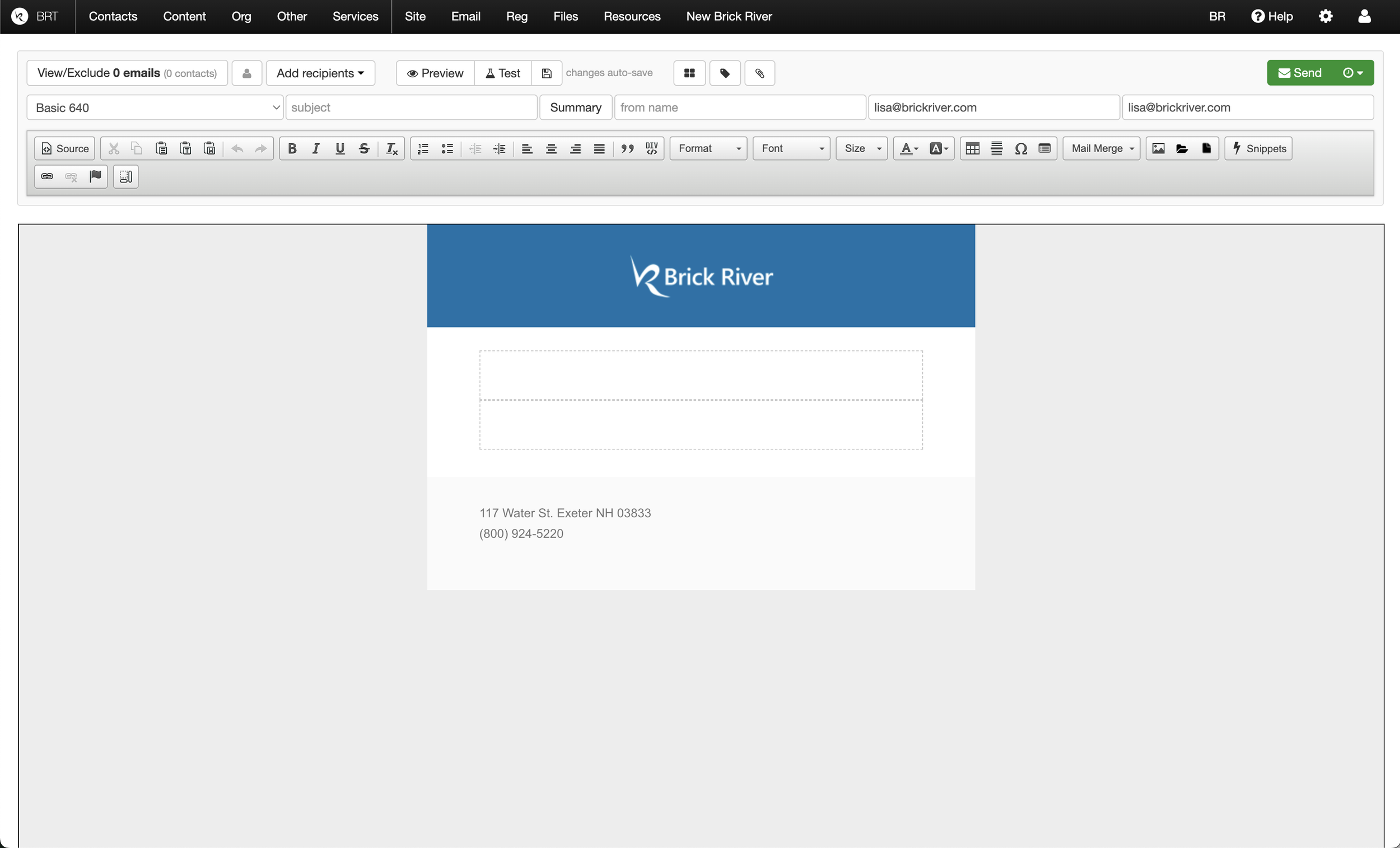1400x848 pixels.
Task: Open the Contacts menu
Action: click(113, 16)
